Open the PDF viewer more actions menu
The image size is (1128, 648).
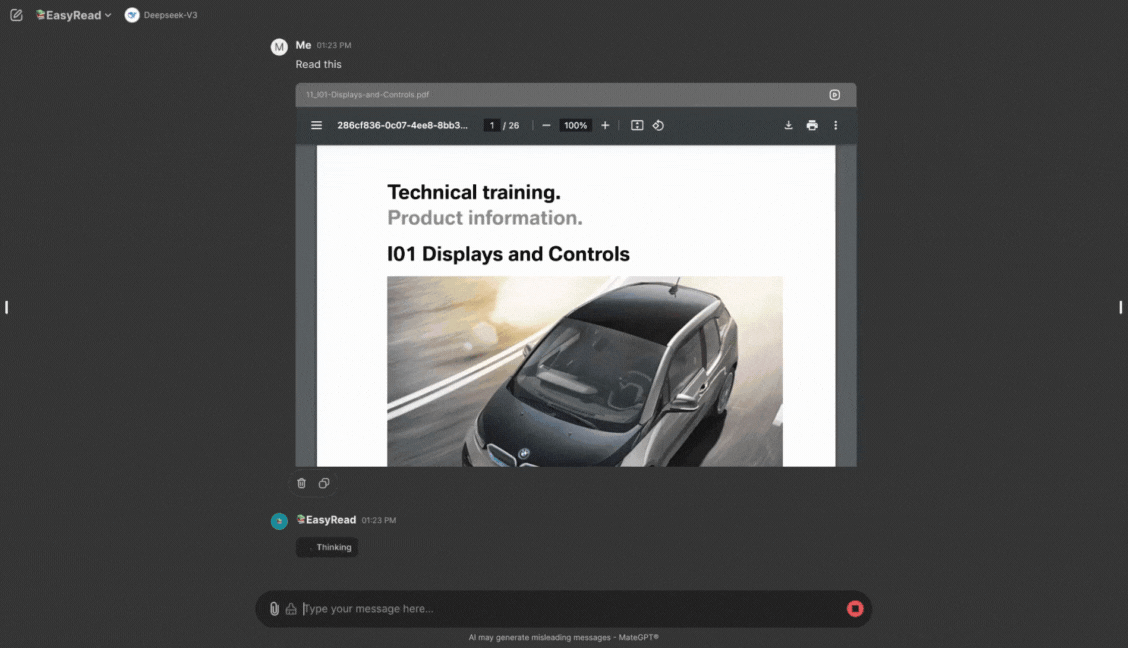pos(835,125)
